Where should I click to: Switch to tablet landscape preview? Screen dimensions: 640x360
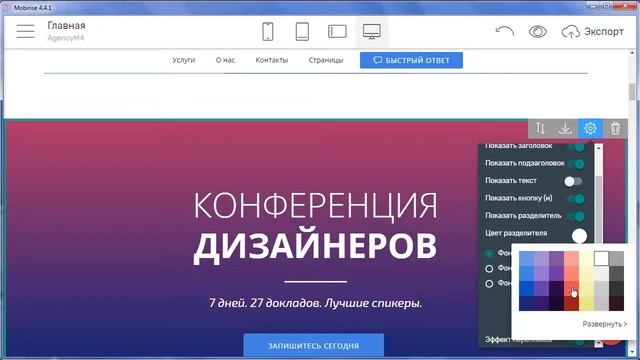pyautogui.click(x=337, y=31)
